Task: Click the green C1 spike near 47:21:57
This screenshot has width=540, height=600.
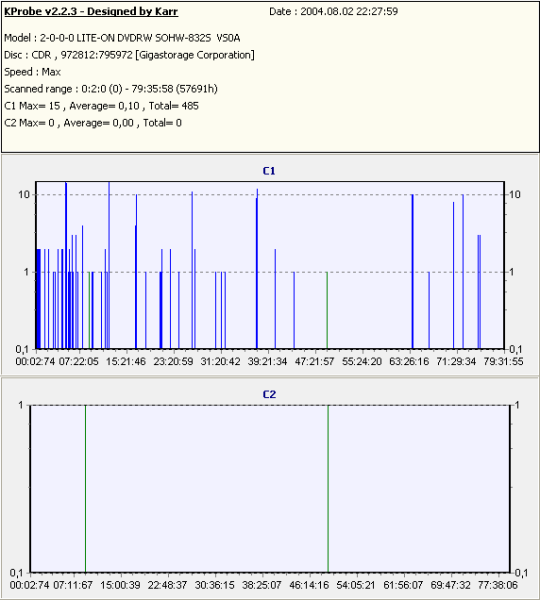Action: 327,310
